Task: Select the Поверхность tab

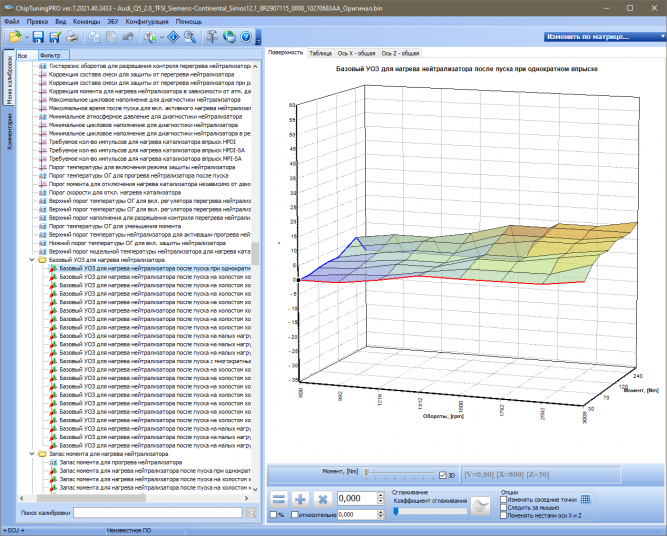Action: click(x=285, y=53)
